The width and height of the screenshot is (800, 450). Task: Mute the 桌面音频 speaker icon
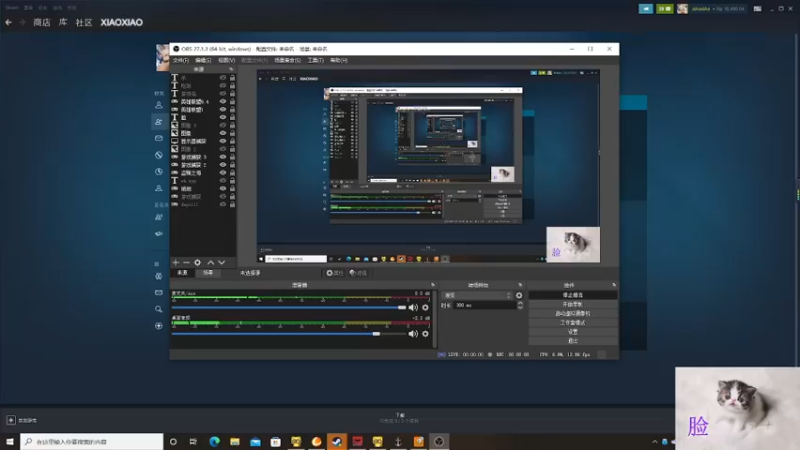pyautogui.click(x=413, y=334)
